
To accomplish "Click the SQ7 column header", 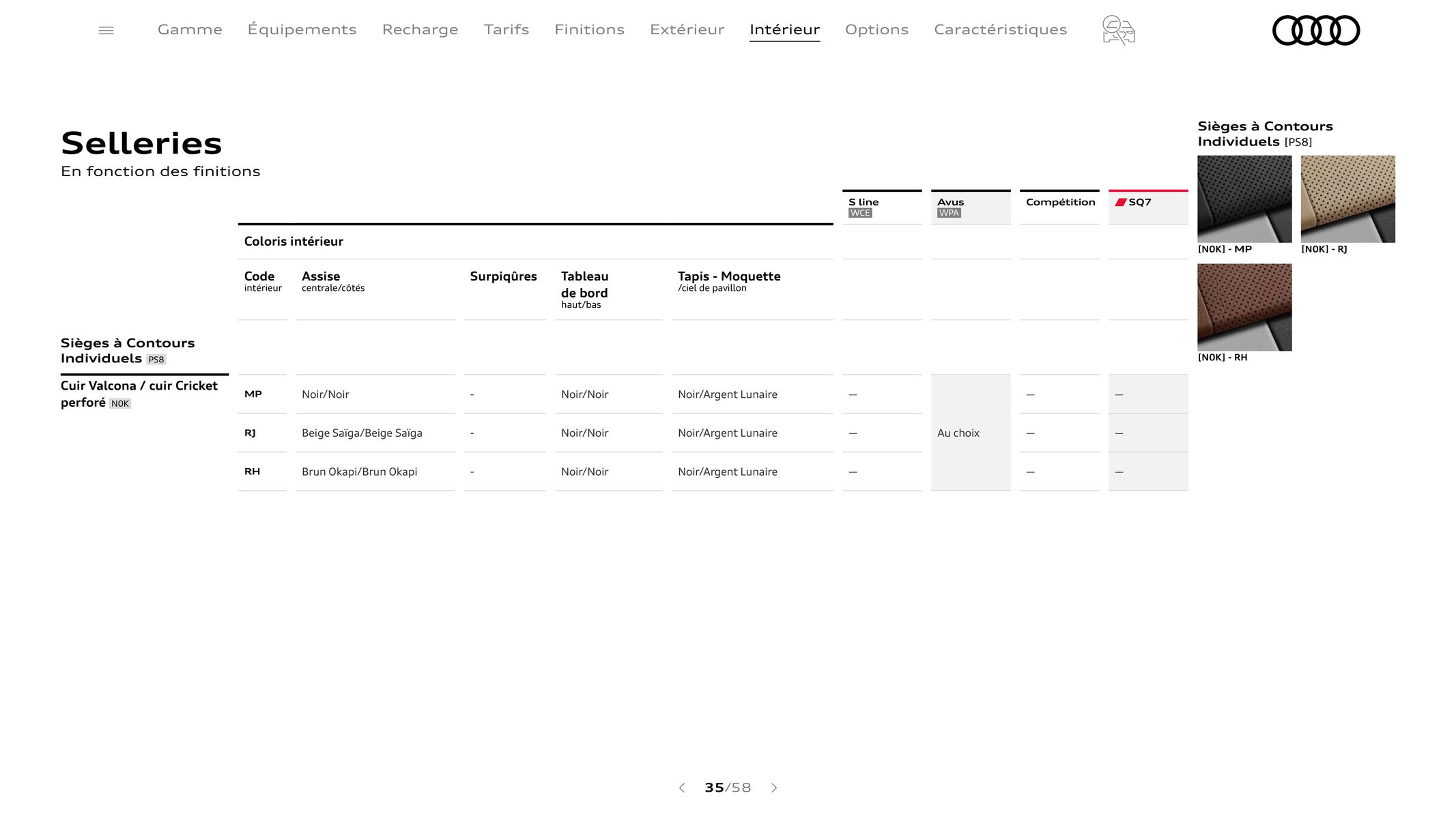I will coord(1148,207).
